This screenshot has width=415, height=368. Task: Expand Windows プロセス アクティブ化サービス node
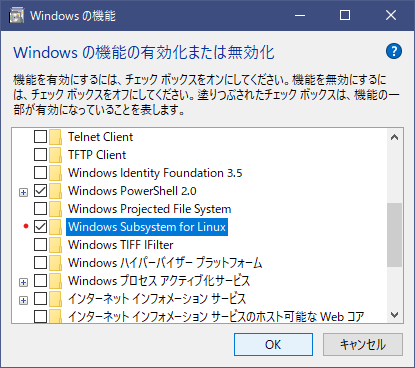point(23,282)
